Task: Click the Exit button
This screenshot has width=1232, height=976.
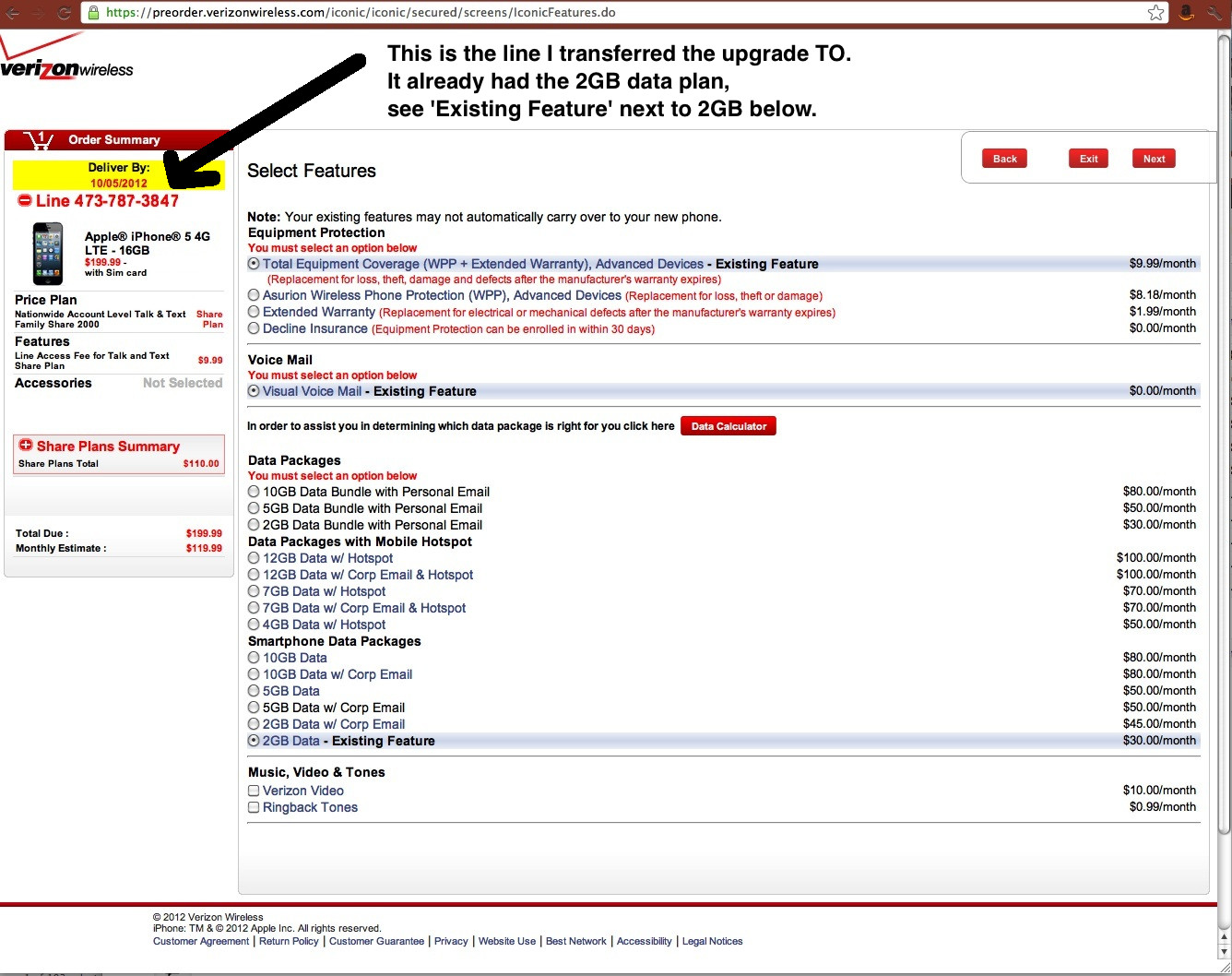Action: coord(1089,159)
